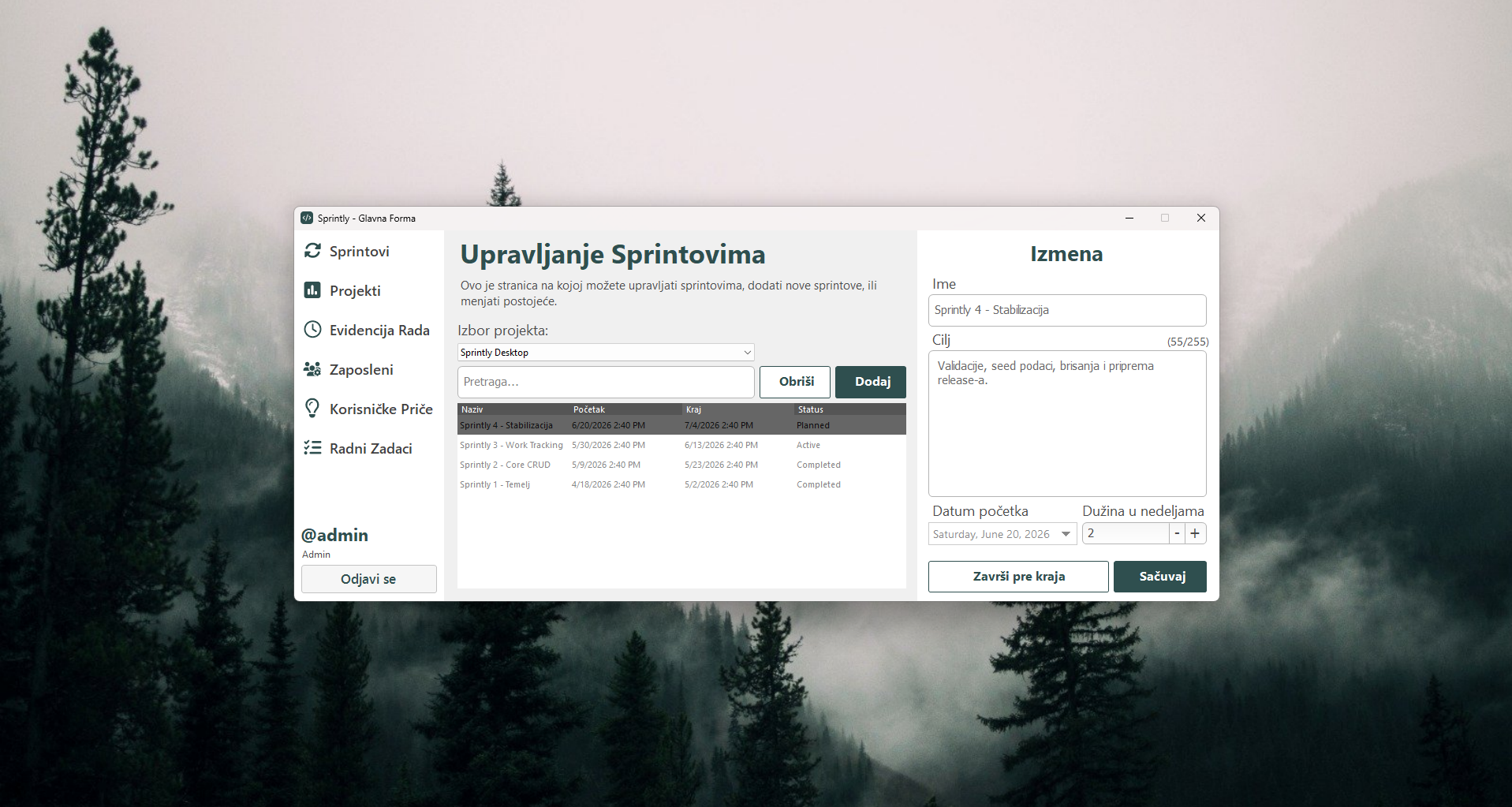This screenshot has height=807, width=1512.
Task: Click the Zaposleni people icon
Action: [312, 369]
